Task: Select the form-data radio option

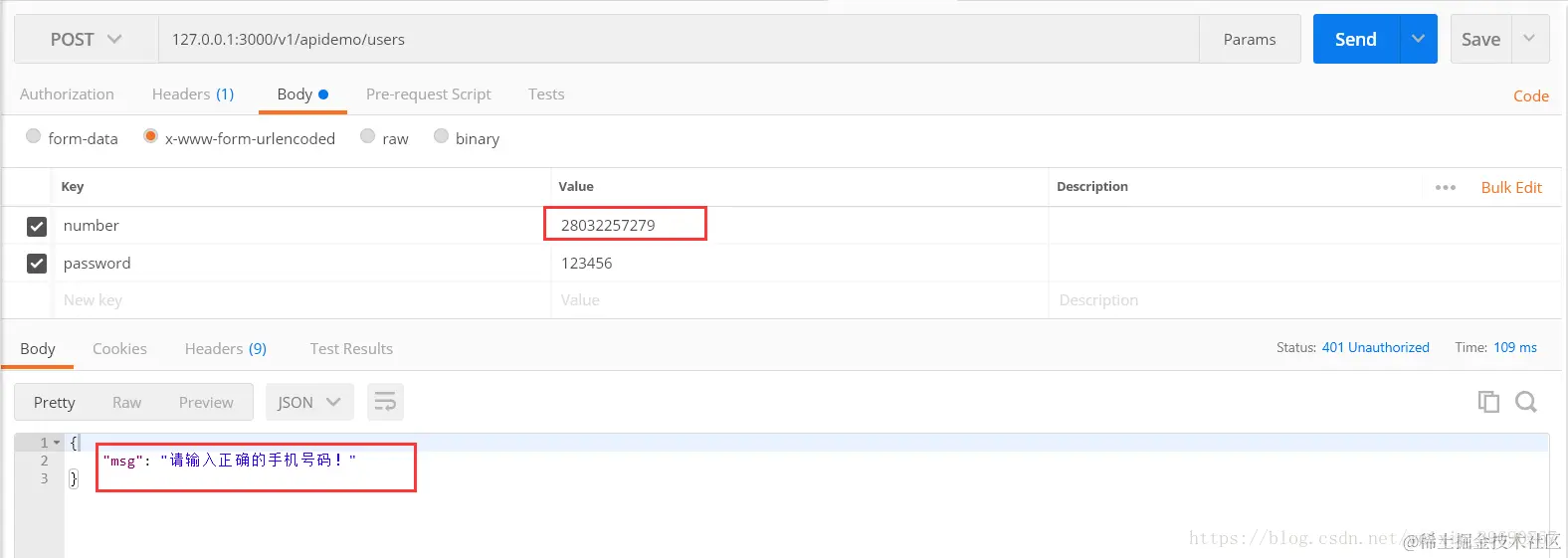Action: pos(34,136)
